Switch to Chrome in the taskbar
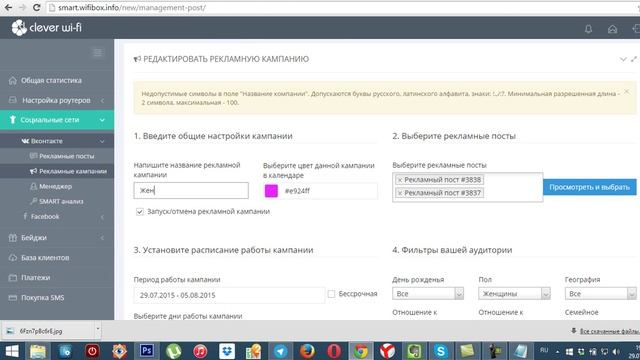 click(360, 351)
